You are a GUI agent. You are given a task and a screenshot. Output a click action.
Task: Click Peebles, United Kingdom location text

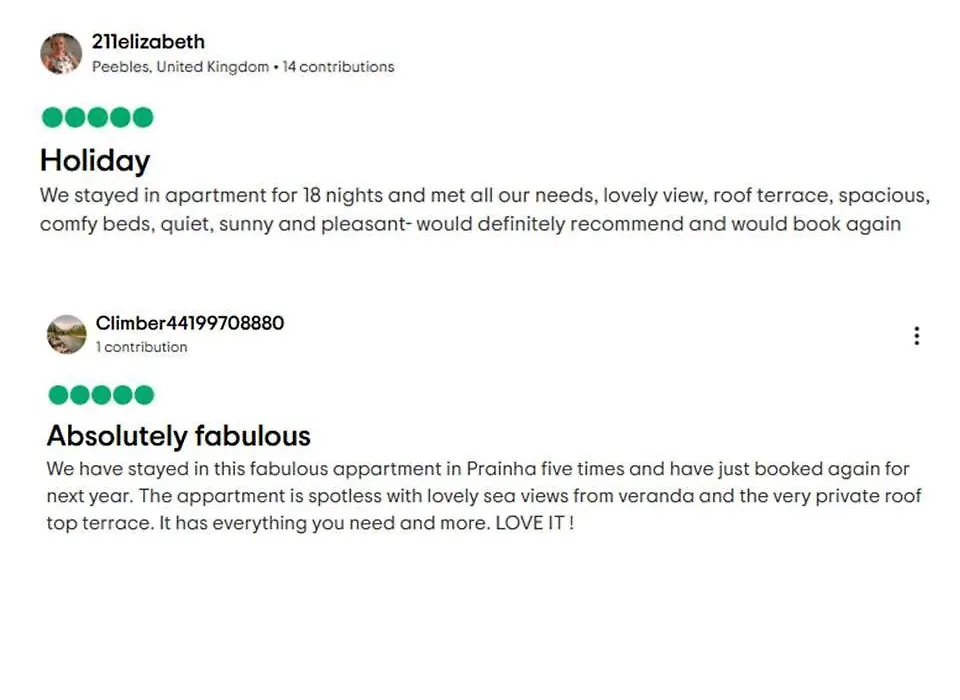[x=181, y=67]
